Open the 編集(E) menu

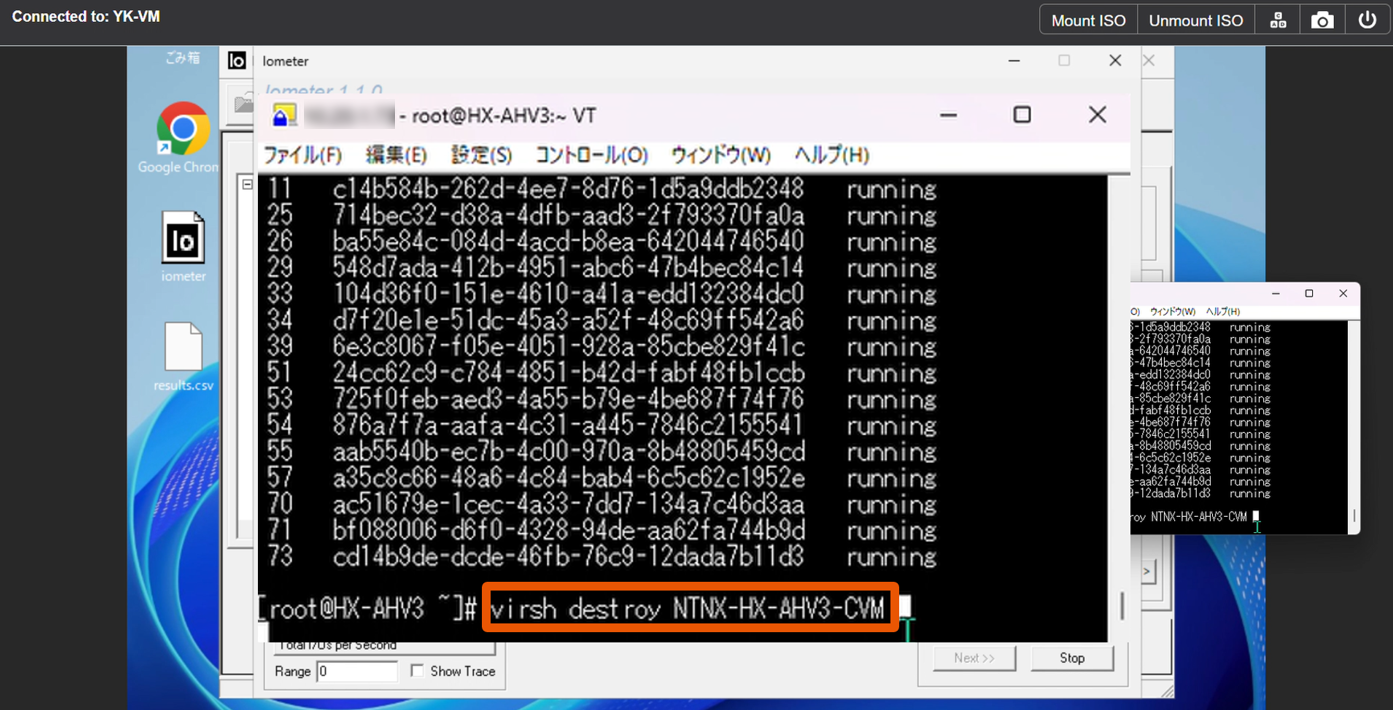pos(396,155)
